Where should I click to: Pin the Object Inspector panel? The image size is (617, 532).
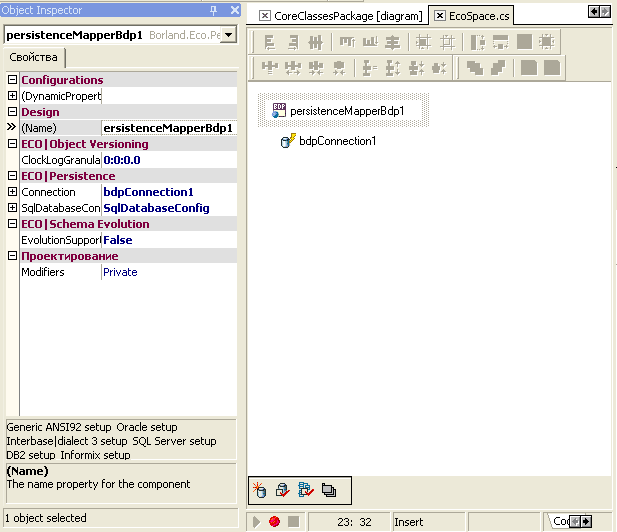(213, 10)
